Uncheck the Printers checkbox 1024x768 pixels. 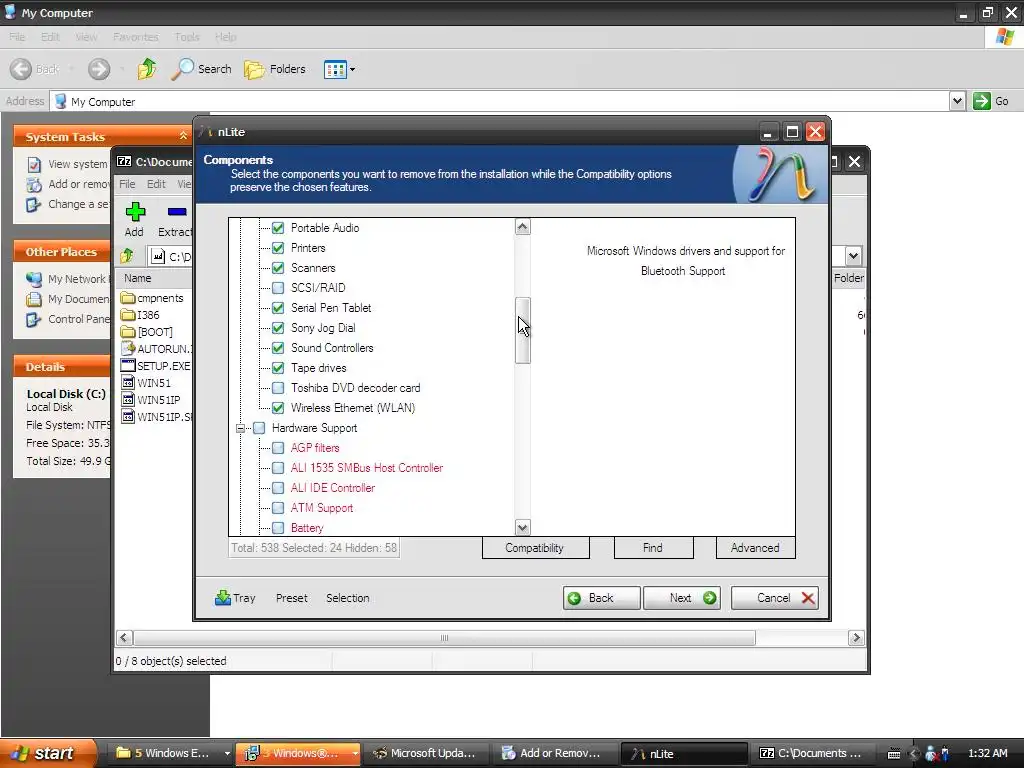(x=278, y=248)
